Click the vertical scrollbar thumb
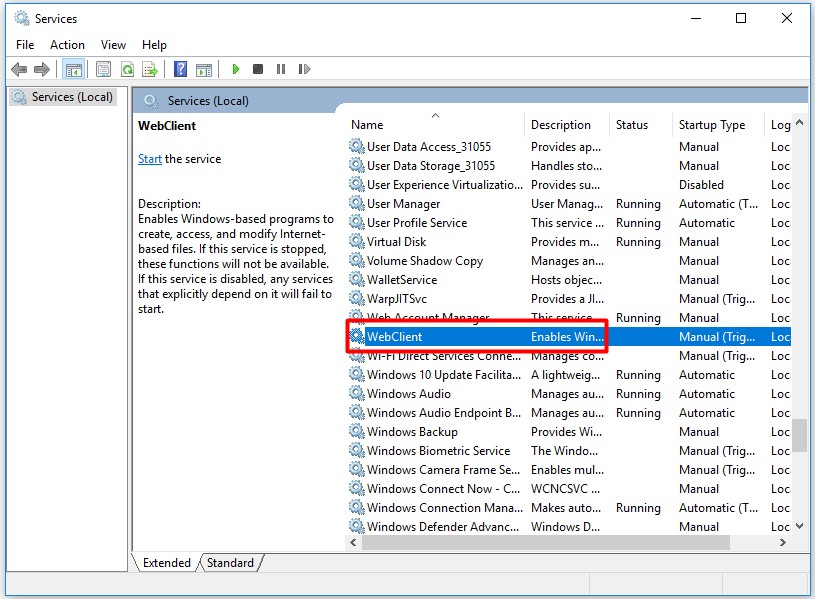The height and width of the screenshot is (599, 815). click(799, 435)
